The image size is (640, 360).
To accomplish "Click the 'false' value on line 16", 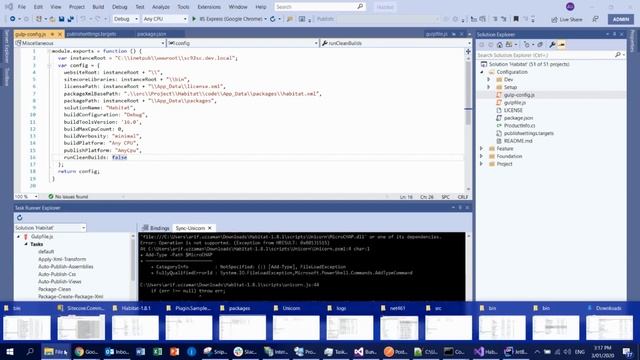I will click(x=120, y=157).
